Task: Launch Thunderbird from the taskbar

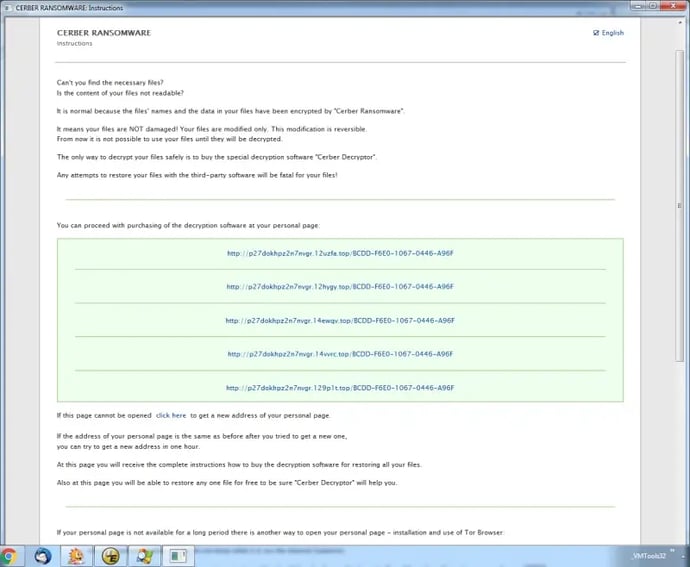Action: pos(42,555)
